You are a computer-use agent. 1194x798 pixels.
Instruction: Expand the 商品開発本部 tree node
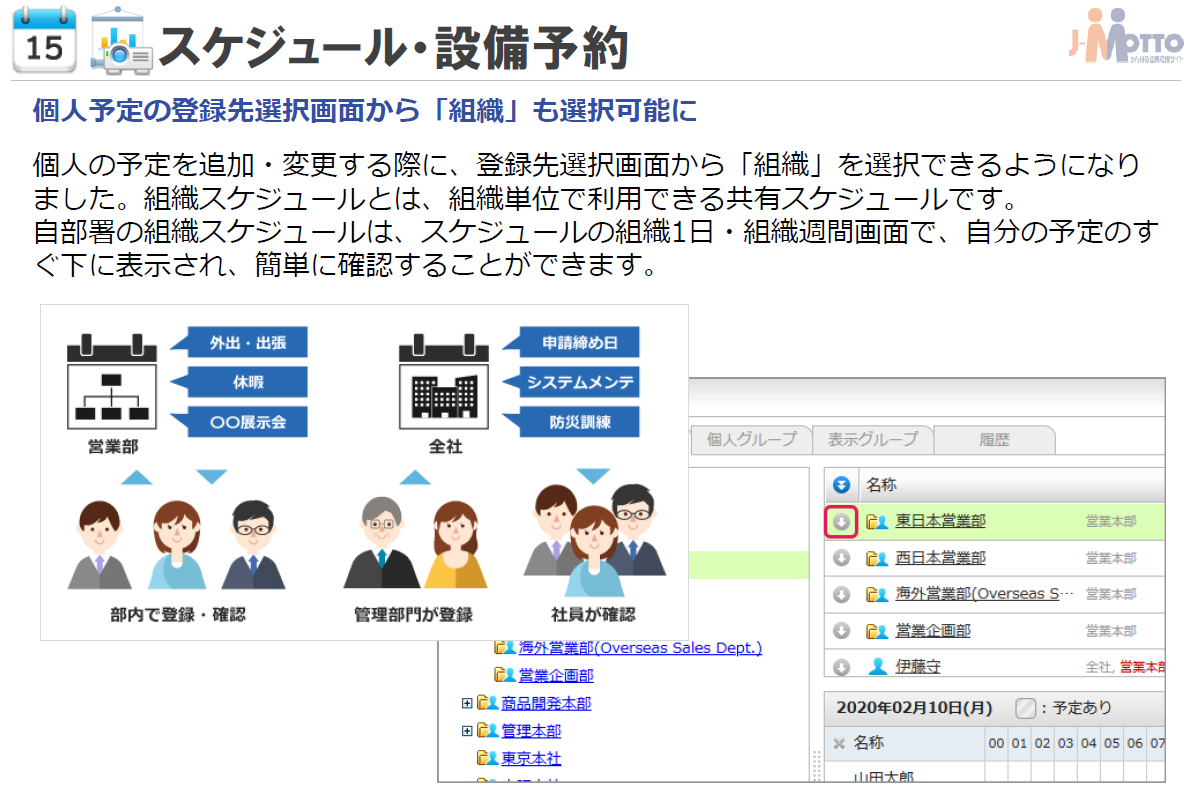pos(467,703)
